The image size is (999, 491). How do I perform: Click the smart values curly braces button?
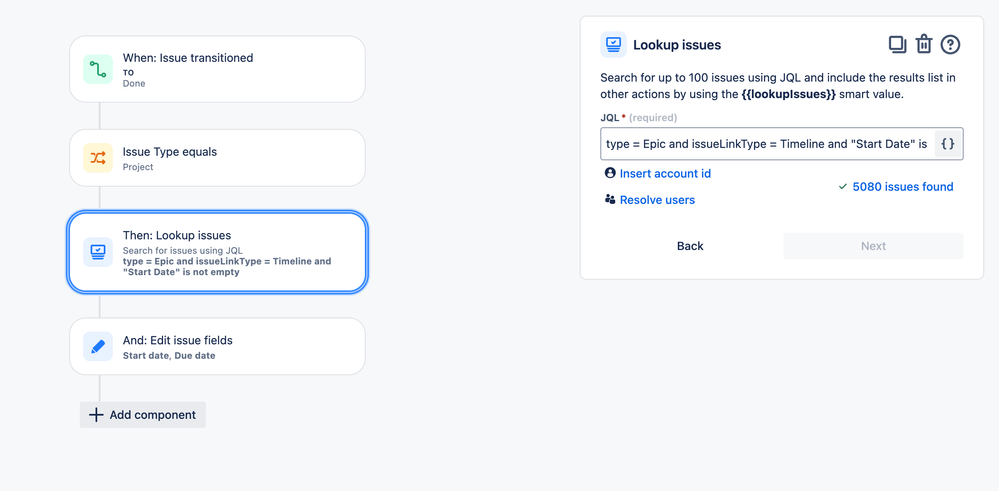948,144
